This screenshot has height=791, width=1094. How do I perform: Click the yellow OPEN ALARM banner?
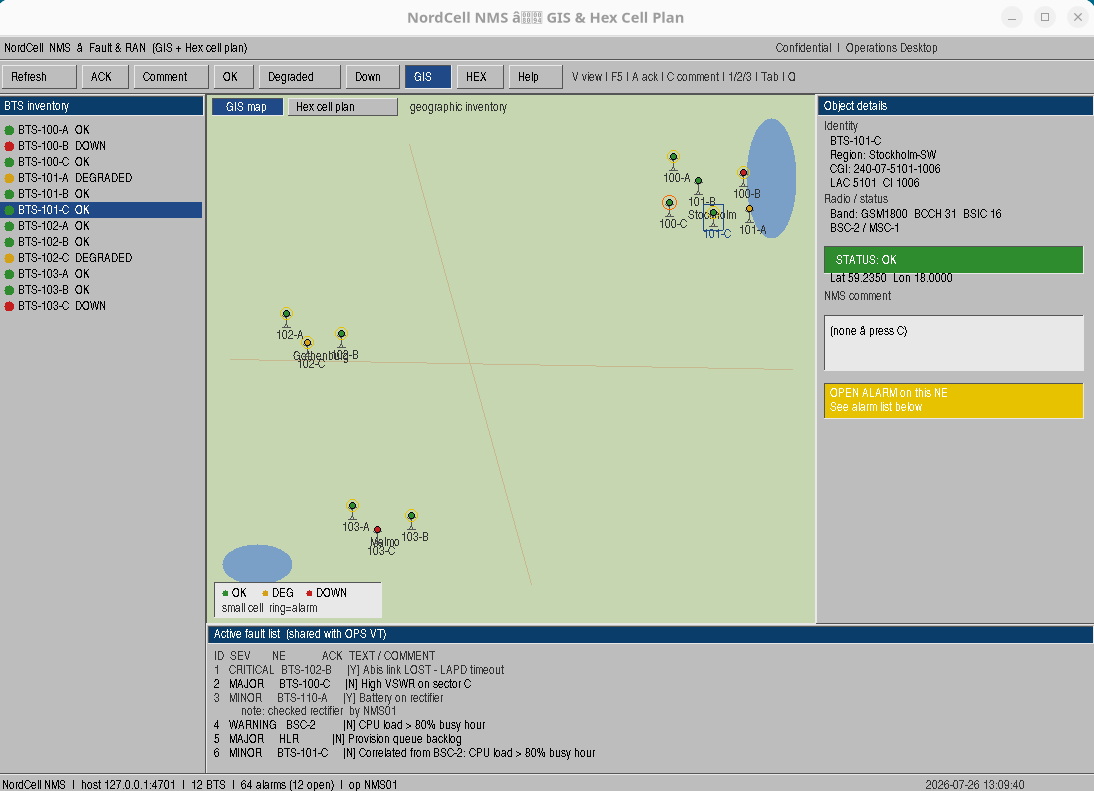[953, 400]
